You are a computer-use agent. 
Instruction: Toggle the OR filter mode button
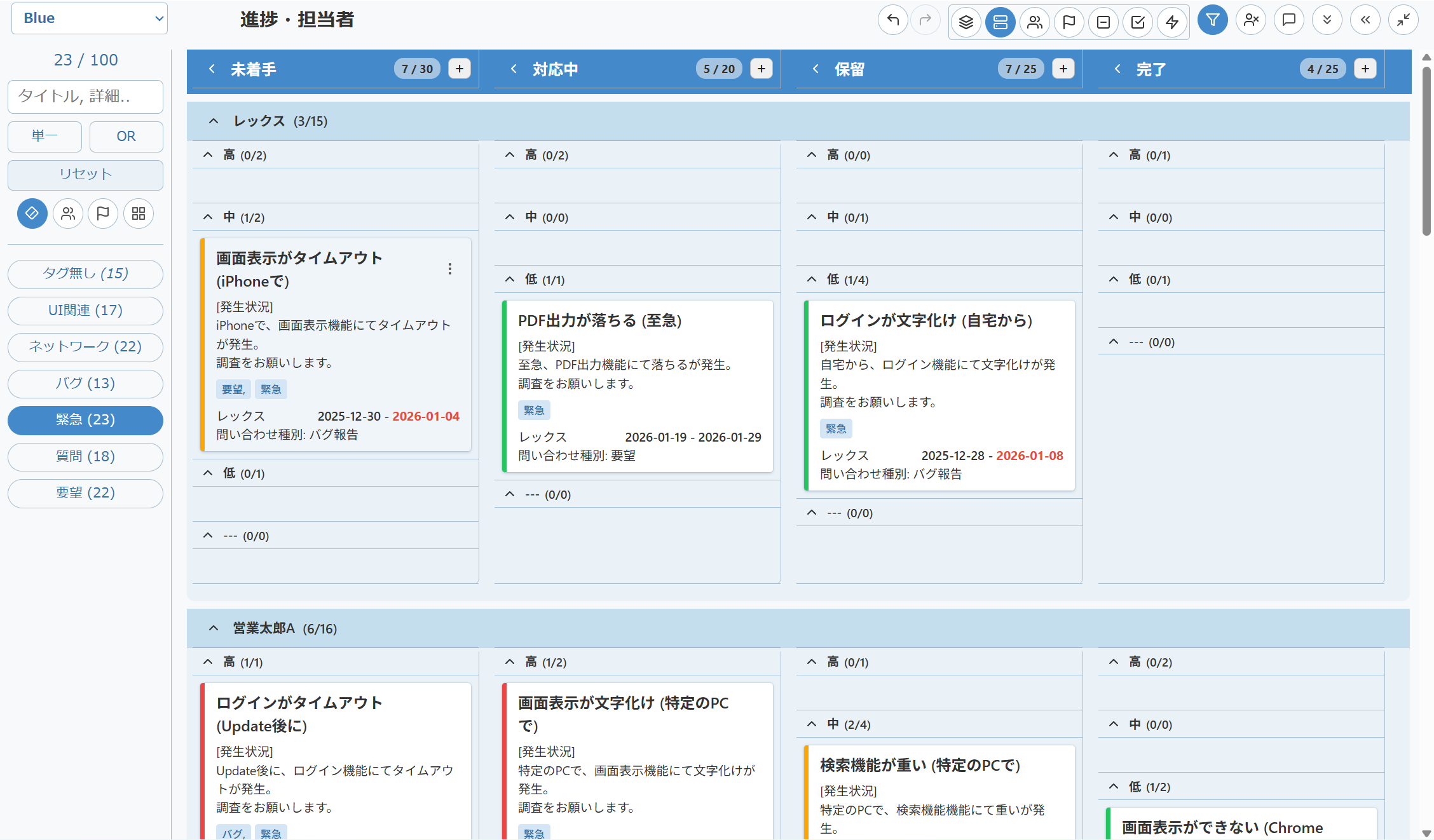[x=126, y=136]
